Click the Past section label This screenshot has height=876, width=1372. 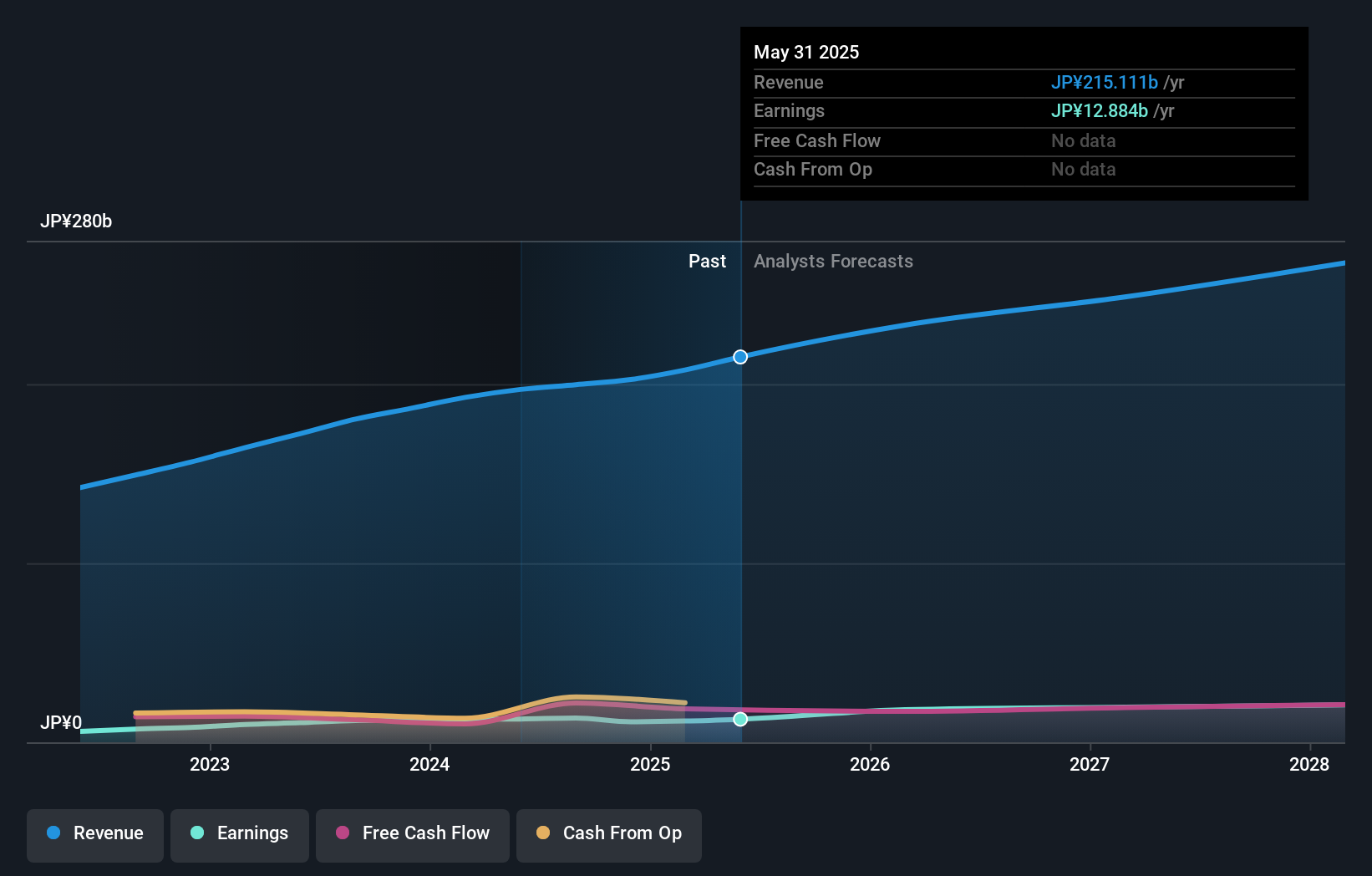707,261
